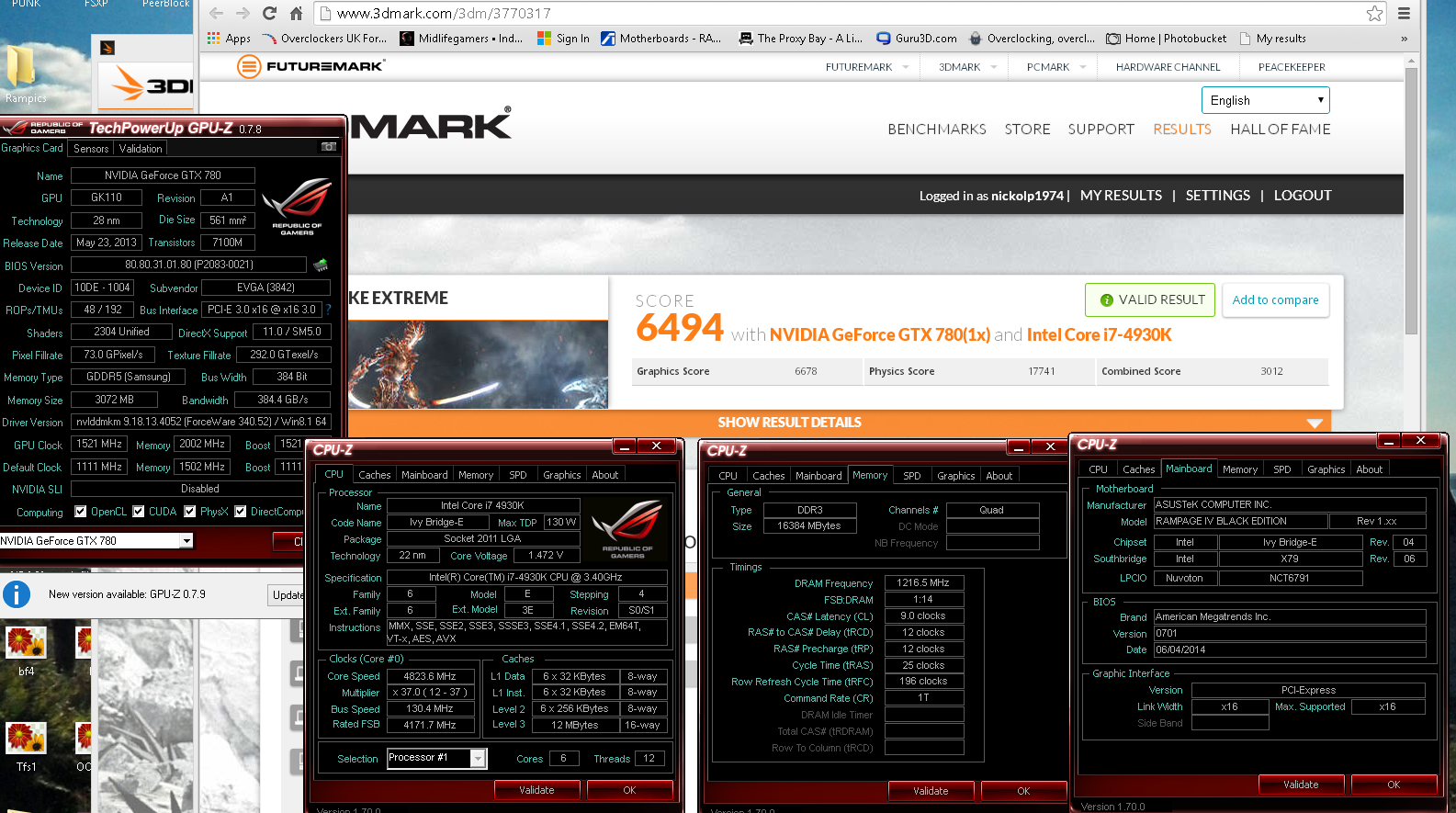The height and width of the screenshot is (813, 1456).
Task: Click the browser reload icon
Action: (269, 13)
